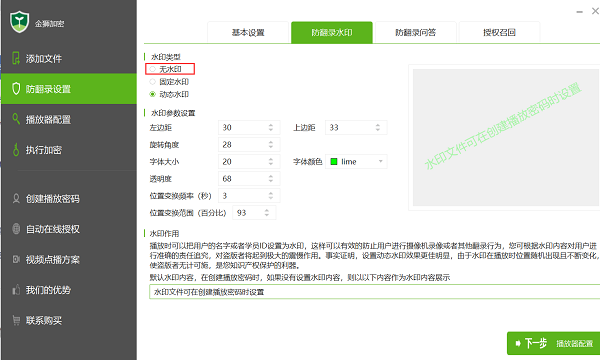600x360 pixels.
Task: Click the person icon beside 创建播放密码
Action: click(16, 199)
